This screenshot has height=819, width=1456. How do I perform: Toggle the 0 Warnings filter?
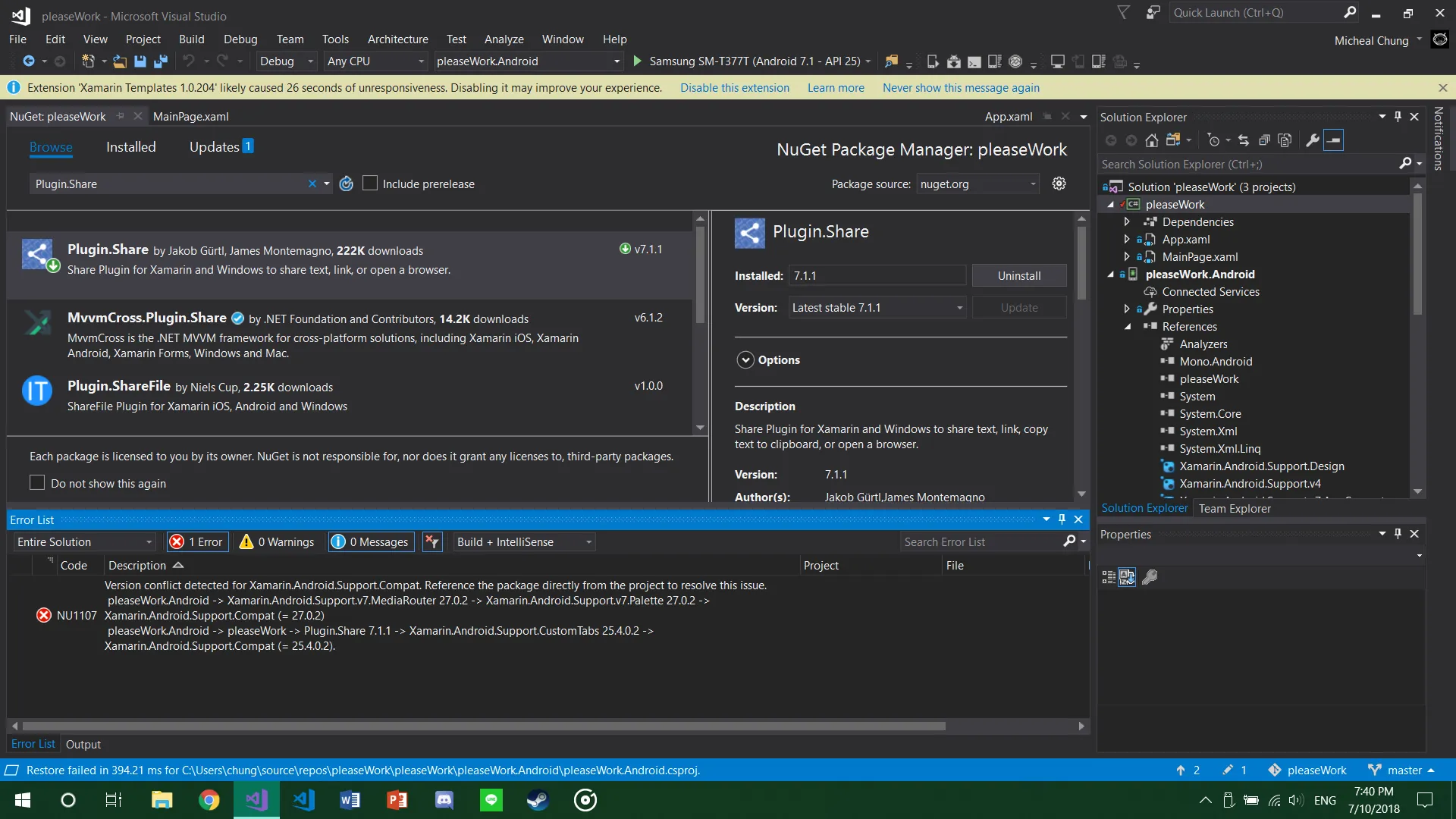pyautogui.click(x=276, y=541)
